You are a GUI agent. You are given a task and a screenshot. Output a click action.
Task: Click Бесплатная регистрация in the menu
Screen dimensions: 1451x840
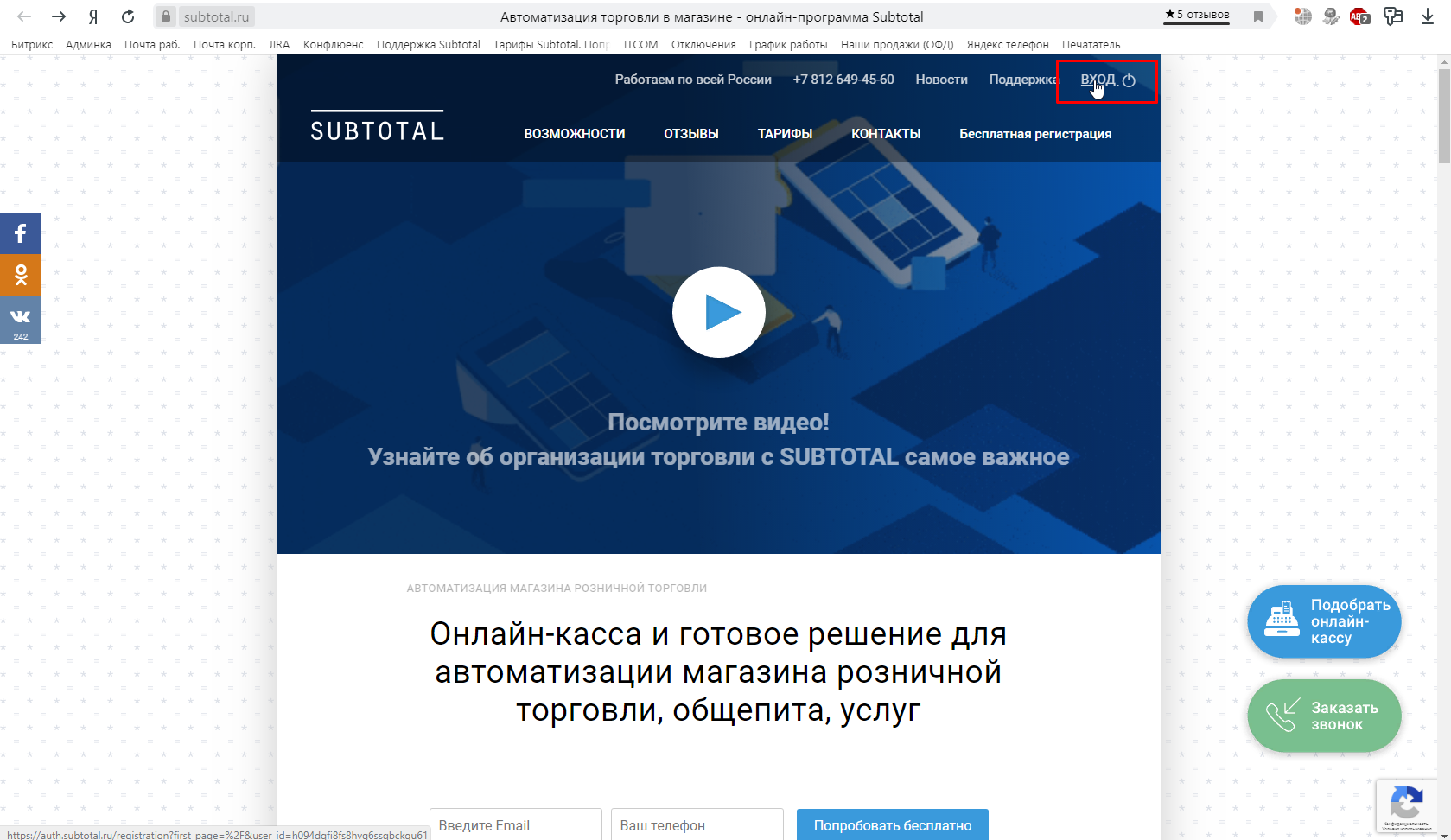click(x=1035, y=134)
